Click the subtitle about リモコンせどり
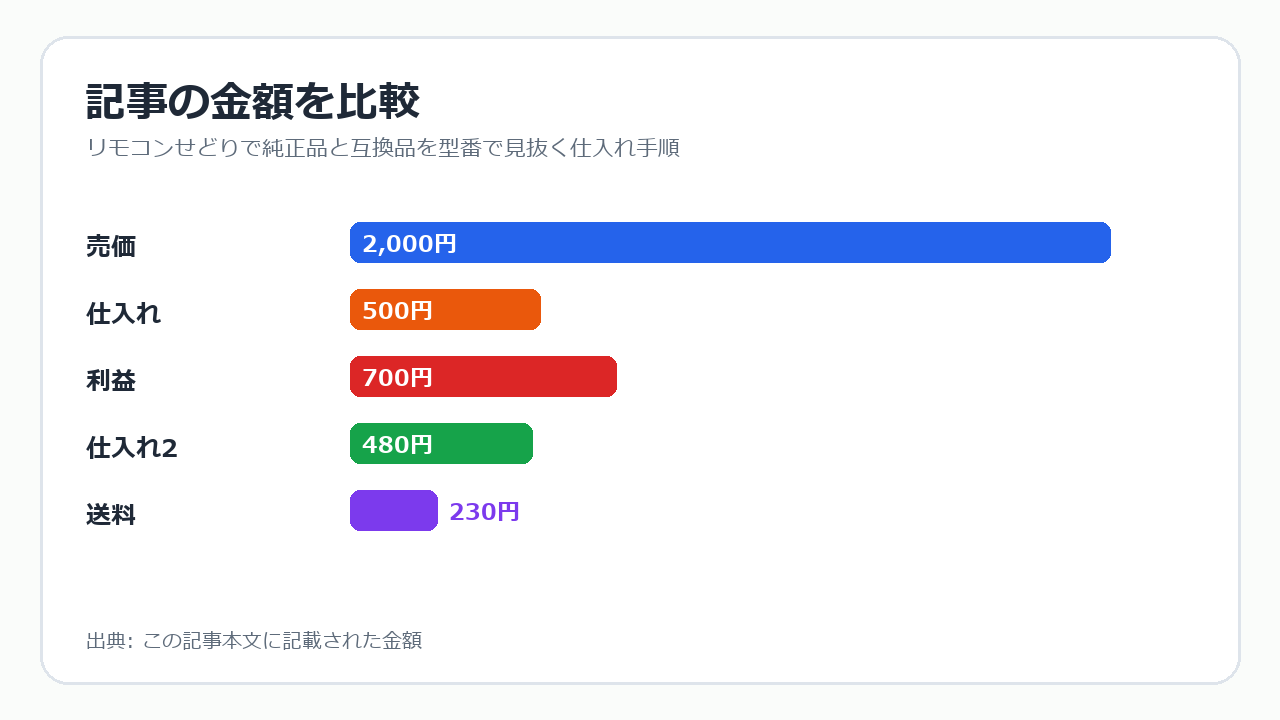1280x720 pixels. [x=383, y=148]
